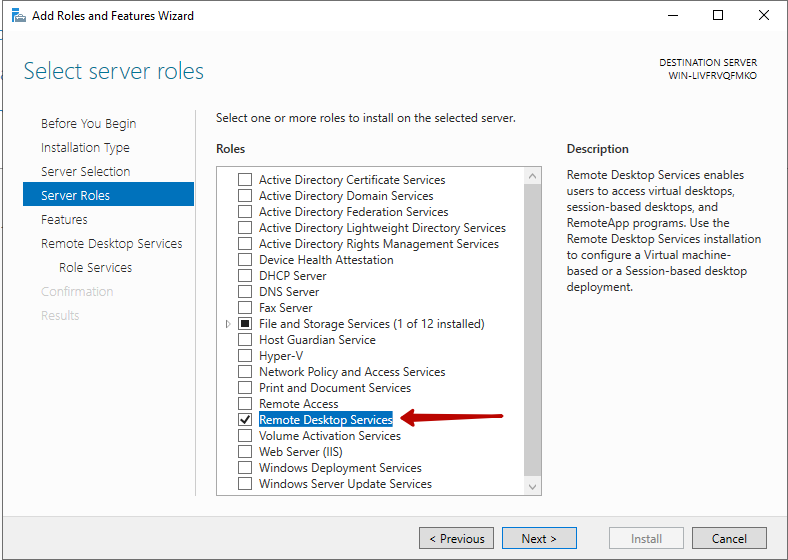Check the DNS Server role
The image size is (788, 560).
click(x=245, y=292)
